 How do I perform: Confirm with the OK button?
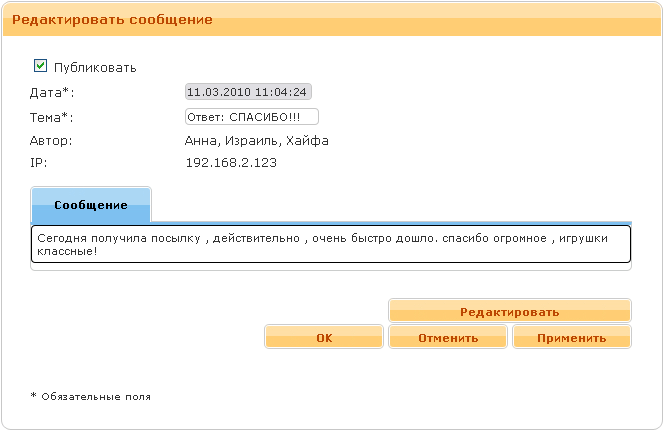pos(324,338)
